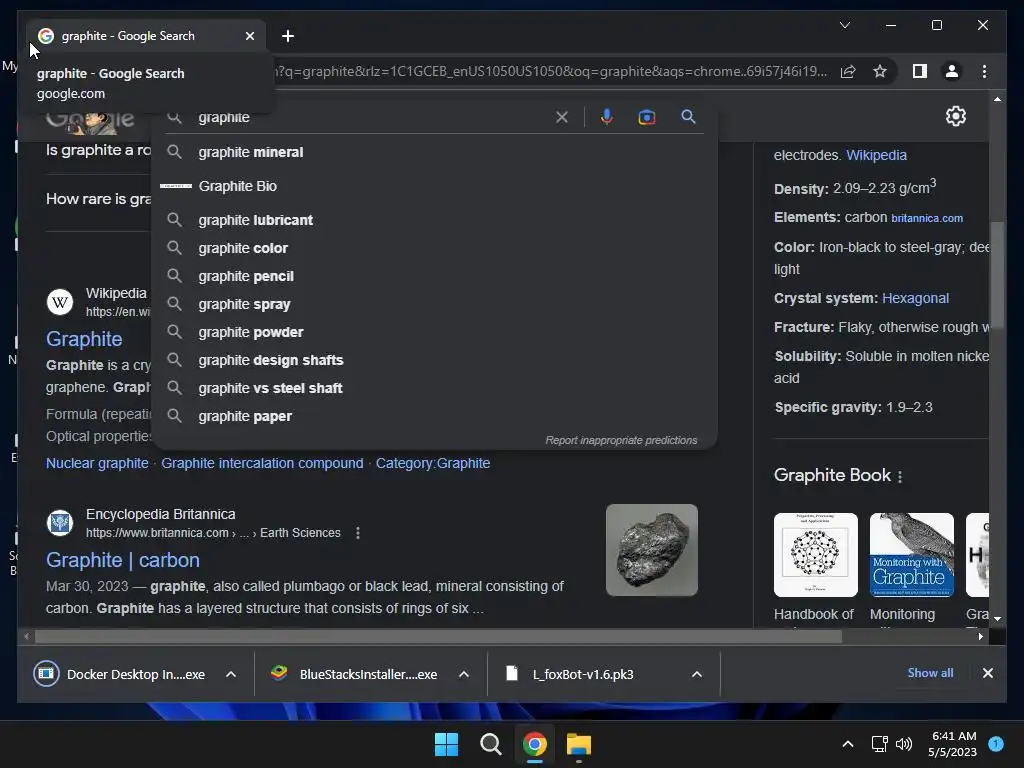Open Nuclear graphite link
The image size is (1024, 768).
click(97, 463)
